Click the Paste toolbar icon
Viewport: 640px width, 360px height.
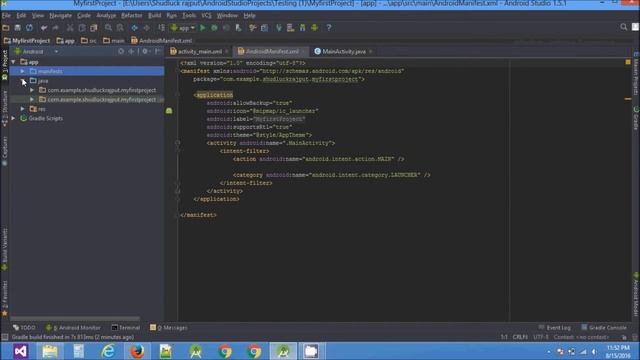[93, 28]
